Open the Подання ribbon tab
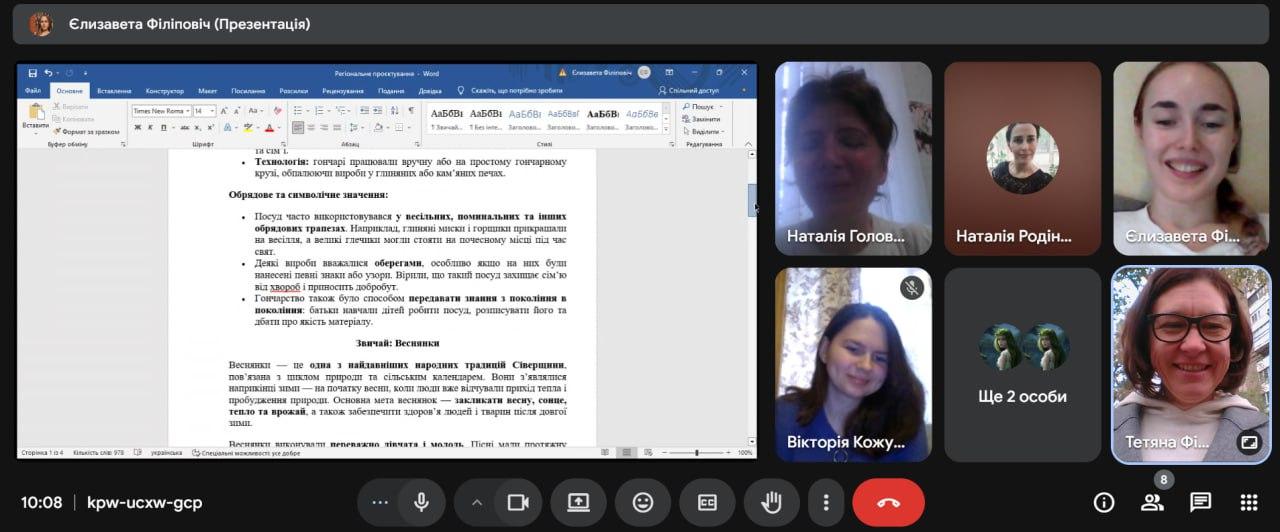This screenshot has width=1280, height=532. pyautogui.click(x=391, y=90)
